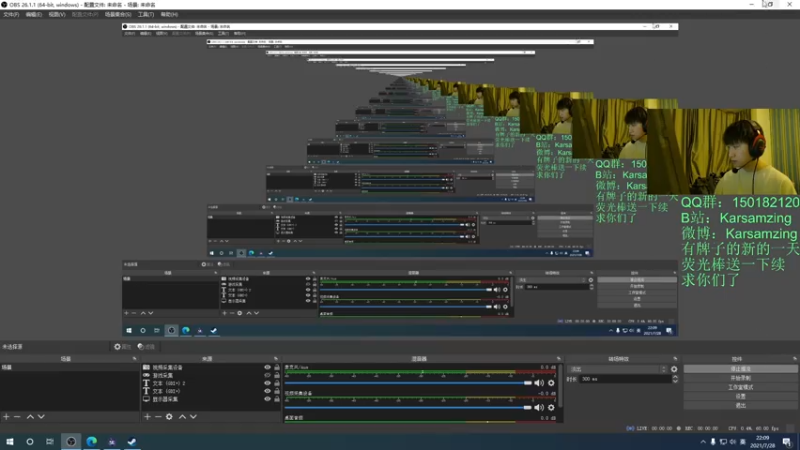The height and width of the screenshot is (450, 800).
Task: Open the 场景集合(S) menu
Action: point(118,14)
